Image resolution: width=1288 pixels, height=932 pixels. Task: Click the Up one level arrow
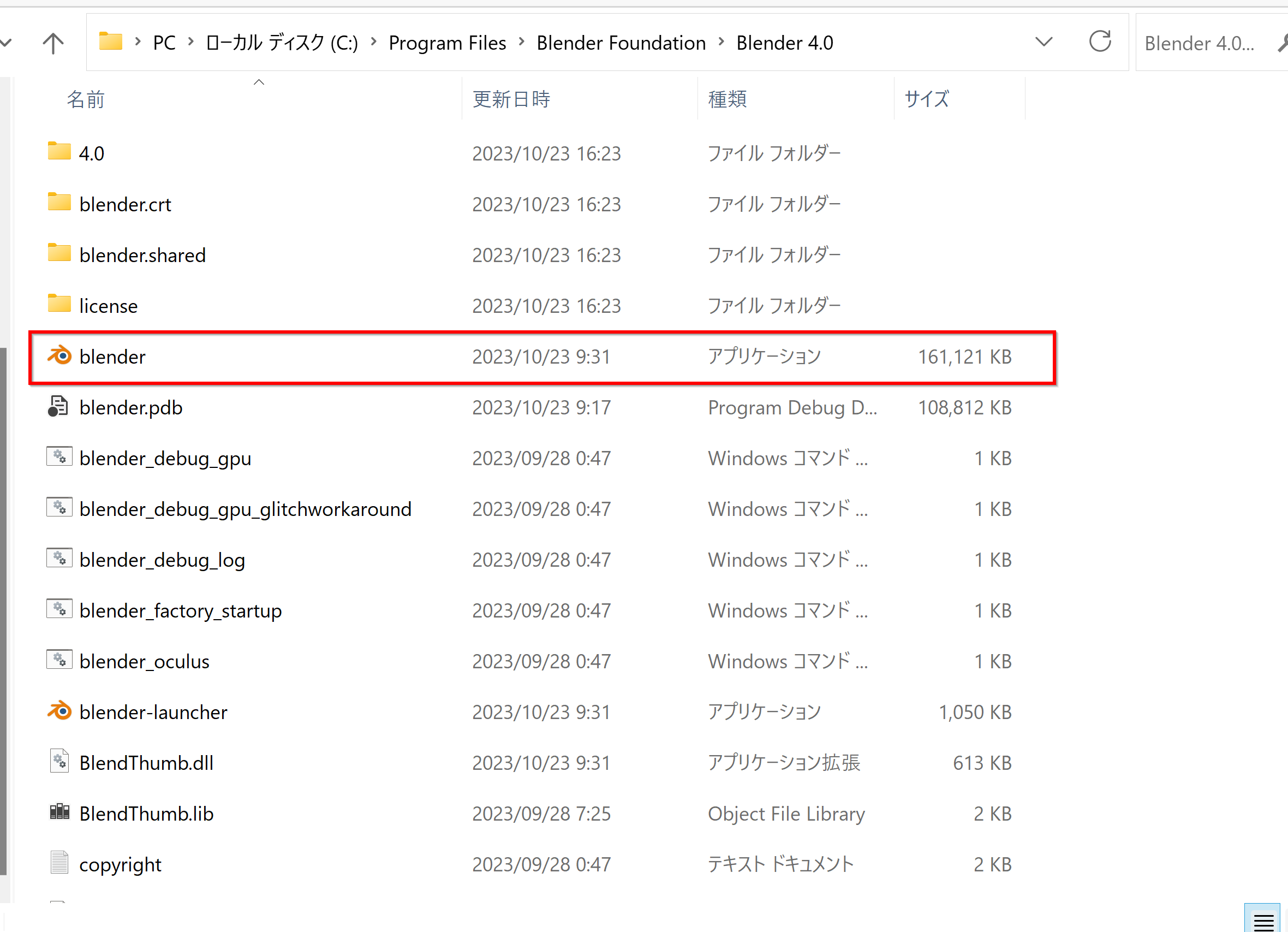tap(53, 43)
